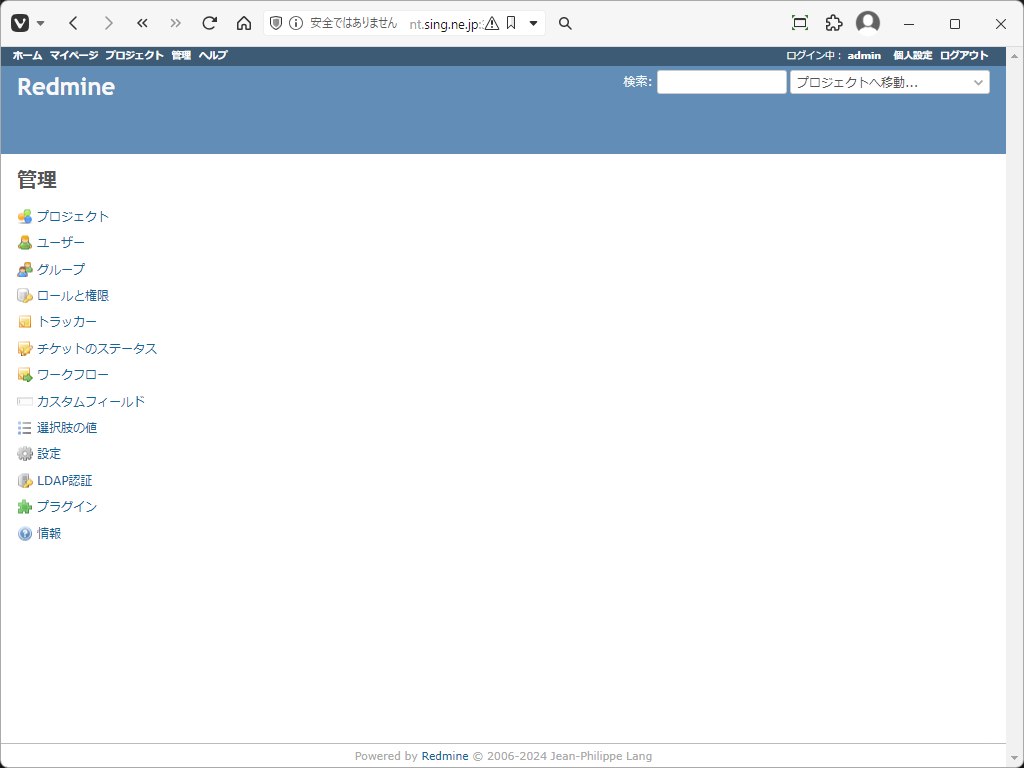Open 管理 in top menu
Viewport: 1024px width, 768px height.
click(181, 56)
